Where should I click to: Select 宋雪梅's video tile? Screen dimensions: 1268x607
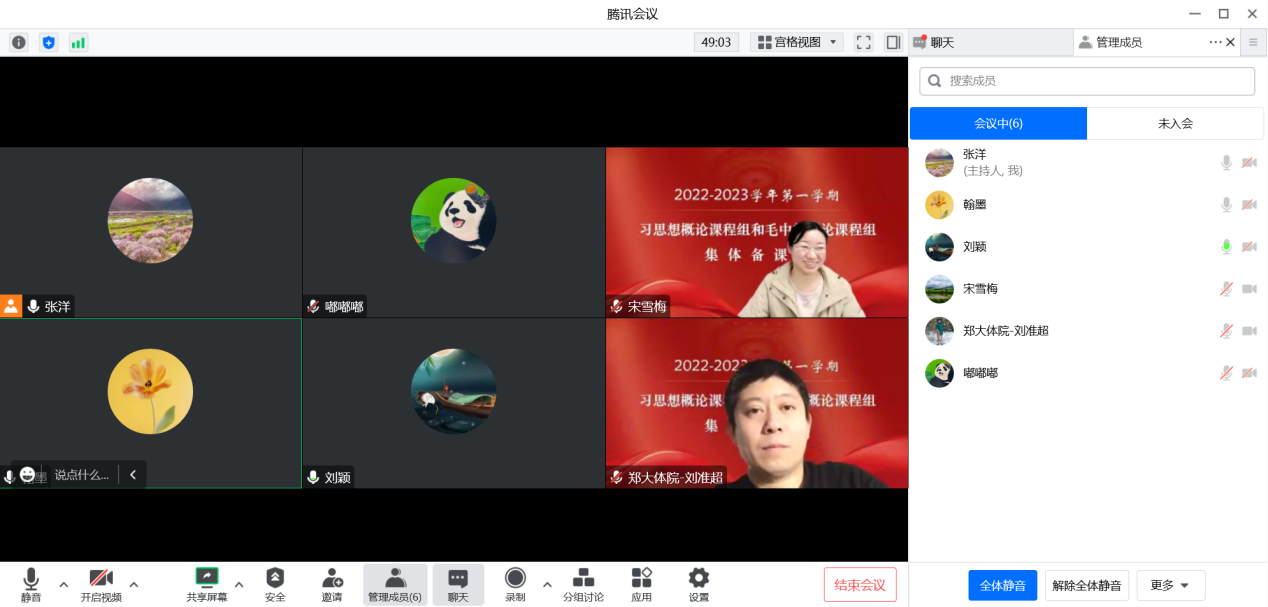[x=757, y=233]
